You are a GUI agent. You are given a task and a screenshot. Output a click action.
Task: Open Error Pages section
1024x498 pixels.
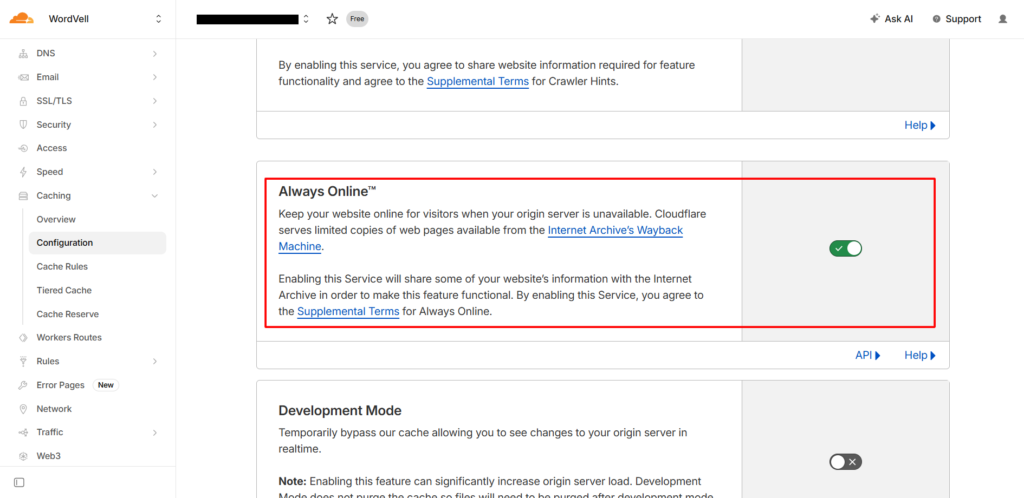61,385
